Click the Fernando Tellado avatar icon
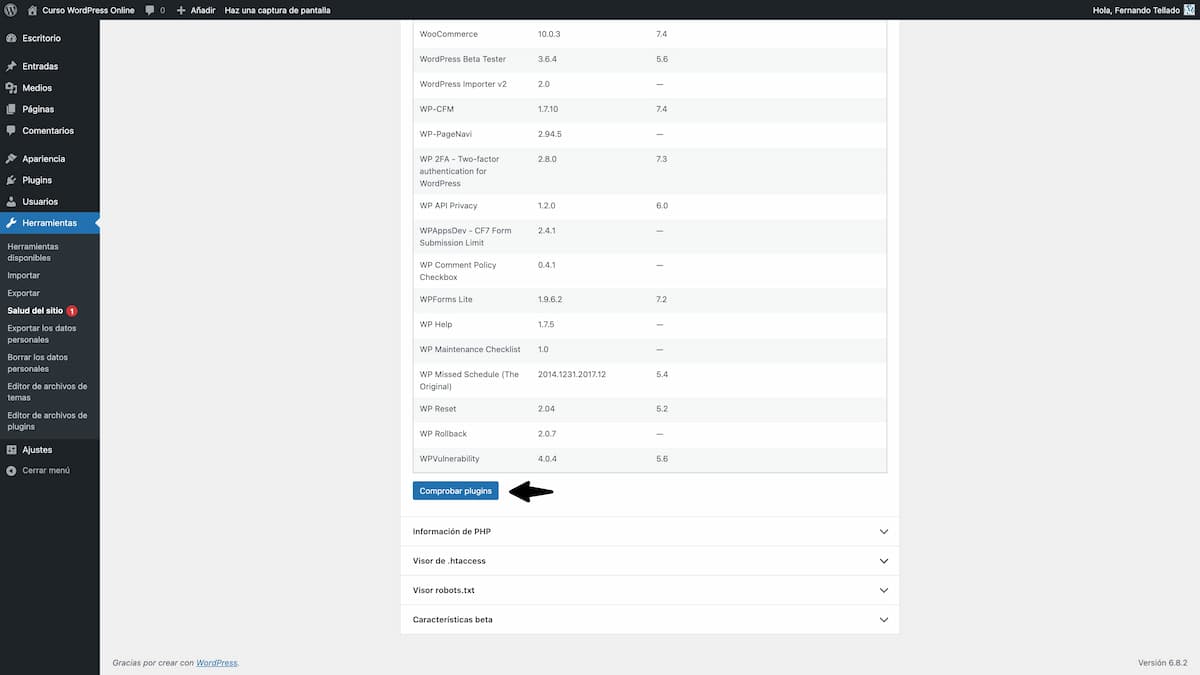 coord(1190,9)
